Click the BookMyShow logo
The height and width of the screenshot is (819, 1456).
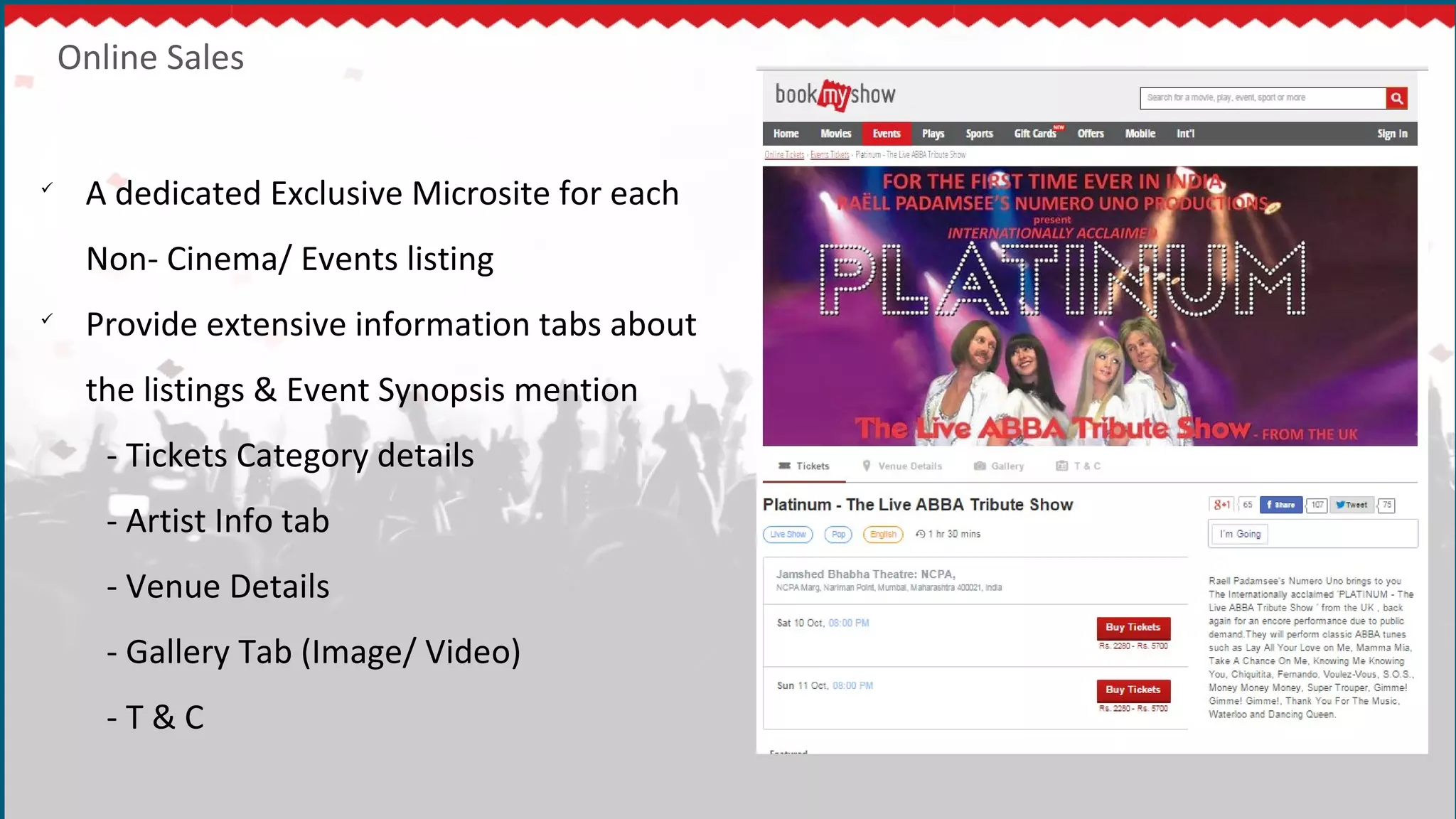(x=835, y=95)
